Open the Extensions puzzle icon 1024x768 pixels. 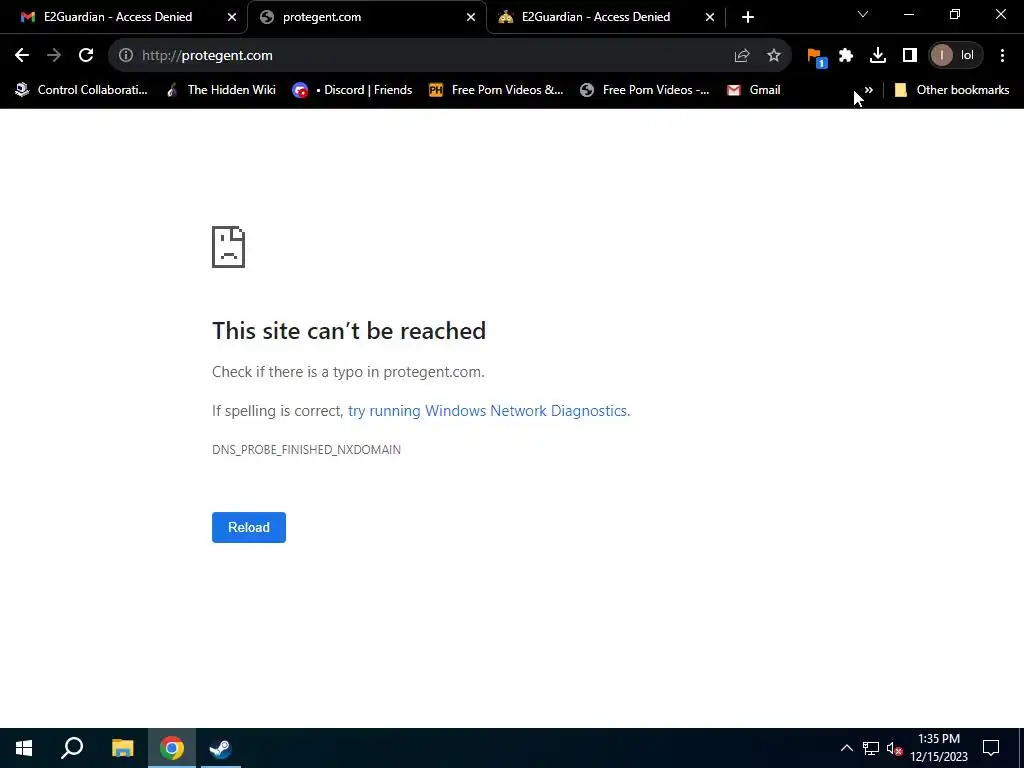[x=846, y=56]
